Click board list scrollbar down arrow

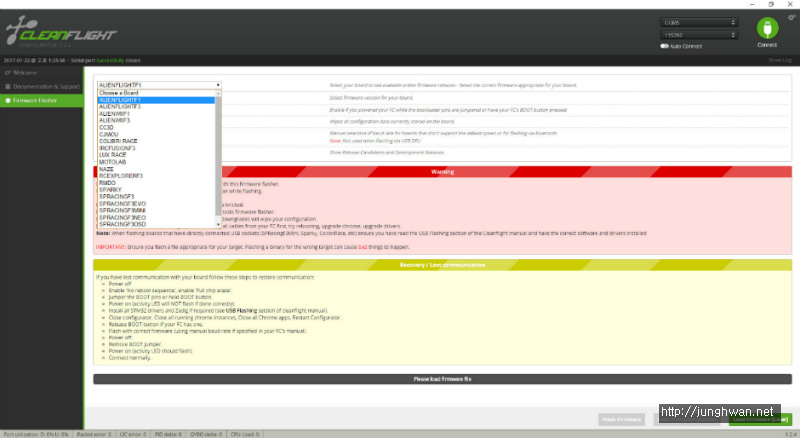(218, 224)
